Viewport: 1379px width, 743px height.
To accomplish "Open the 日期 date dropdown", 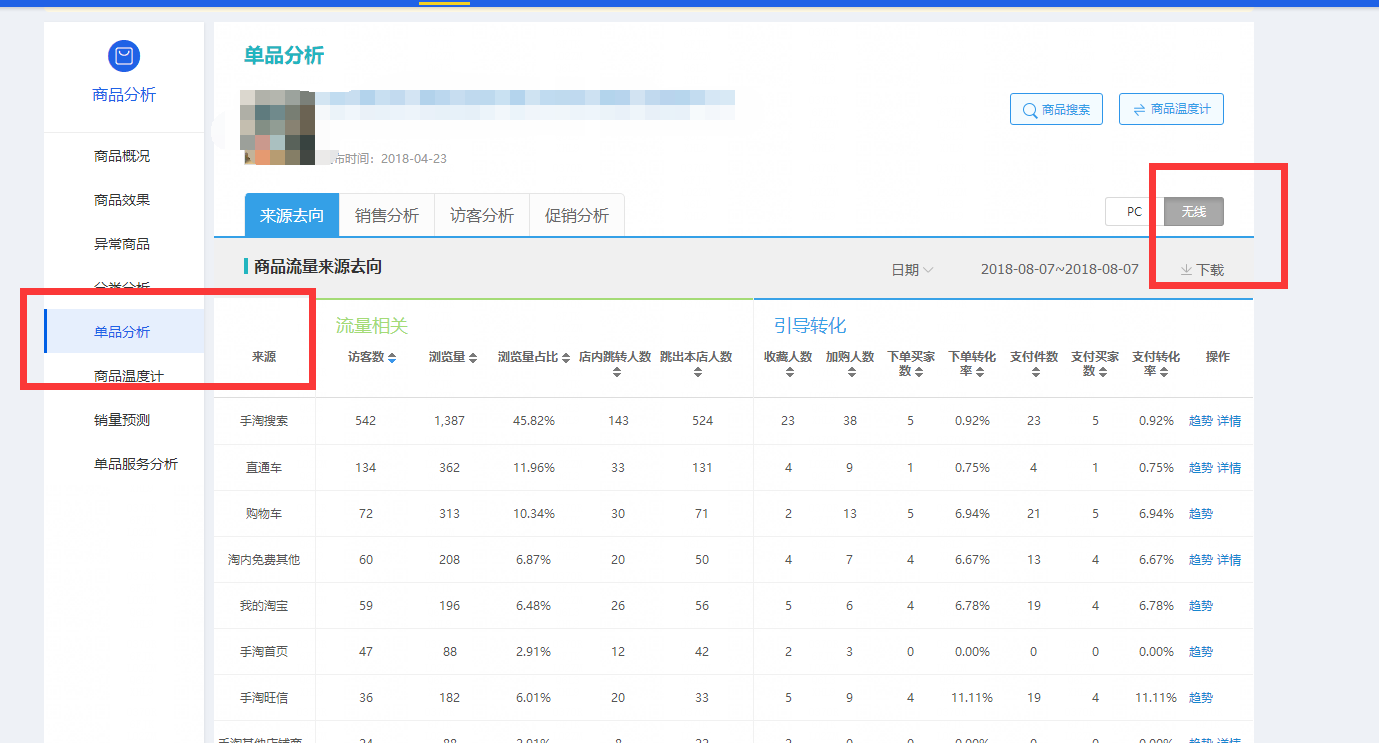I will click(910, 268).
